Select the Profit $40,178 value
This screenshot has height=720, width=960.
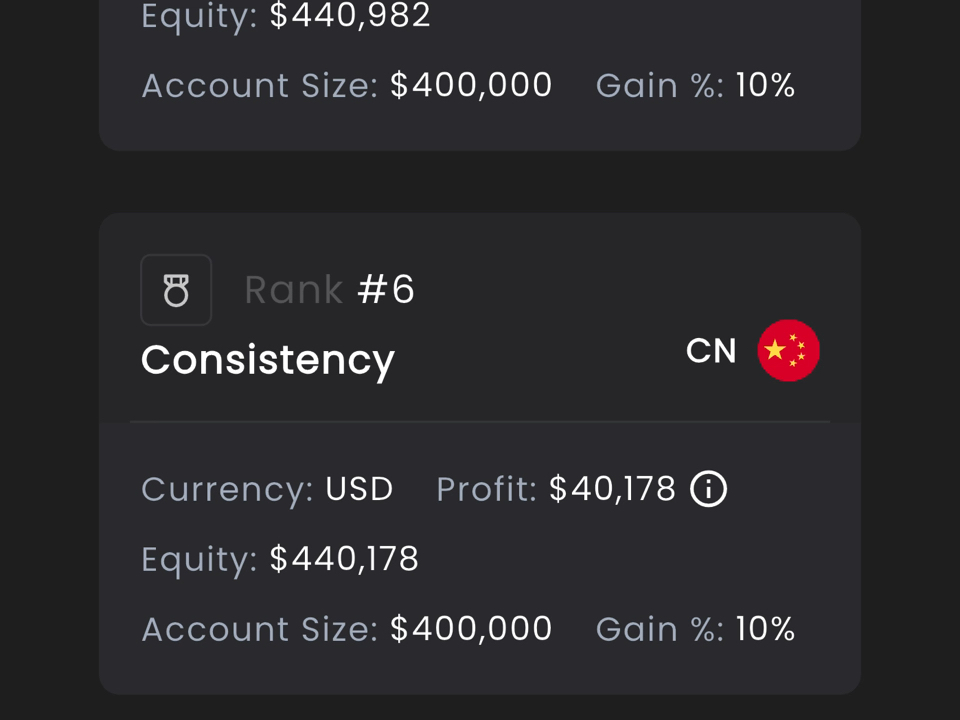tap(612, 489)
